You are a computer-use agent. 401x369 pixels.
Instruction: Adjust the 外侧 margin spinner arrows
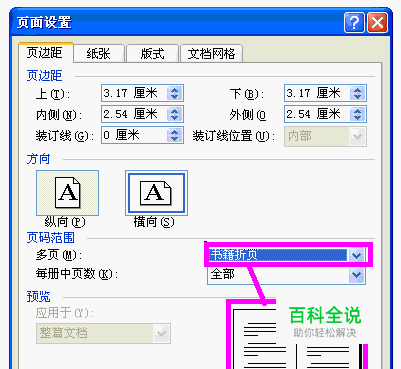point(358,114)
